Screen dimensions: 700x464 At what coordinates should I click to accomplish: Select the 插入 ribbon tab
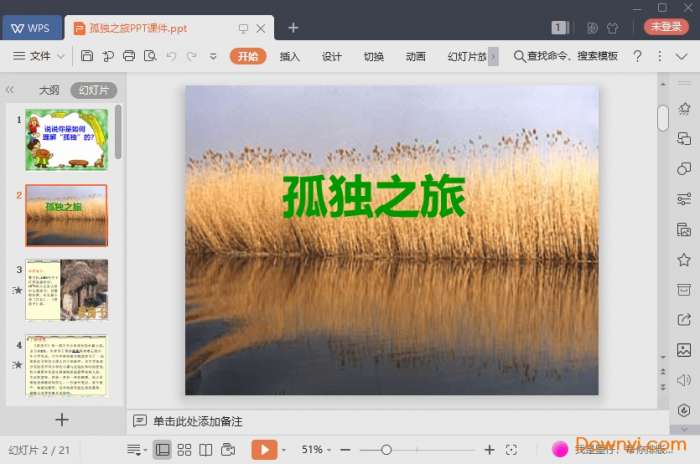[290, 57]
